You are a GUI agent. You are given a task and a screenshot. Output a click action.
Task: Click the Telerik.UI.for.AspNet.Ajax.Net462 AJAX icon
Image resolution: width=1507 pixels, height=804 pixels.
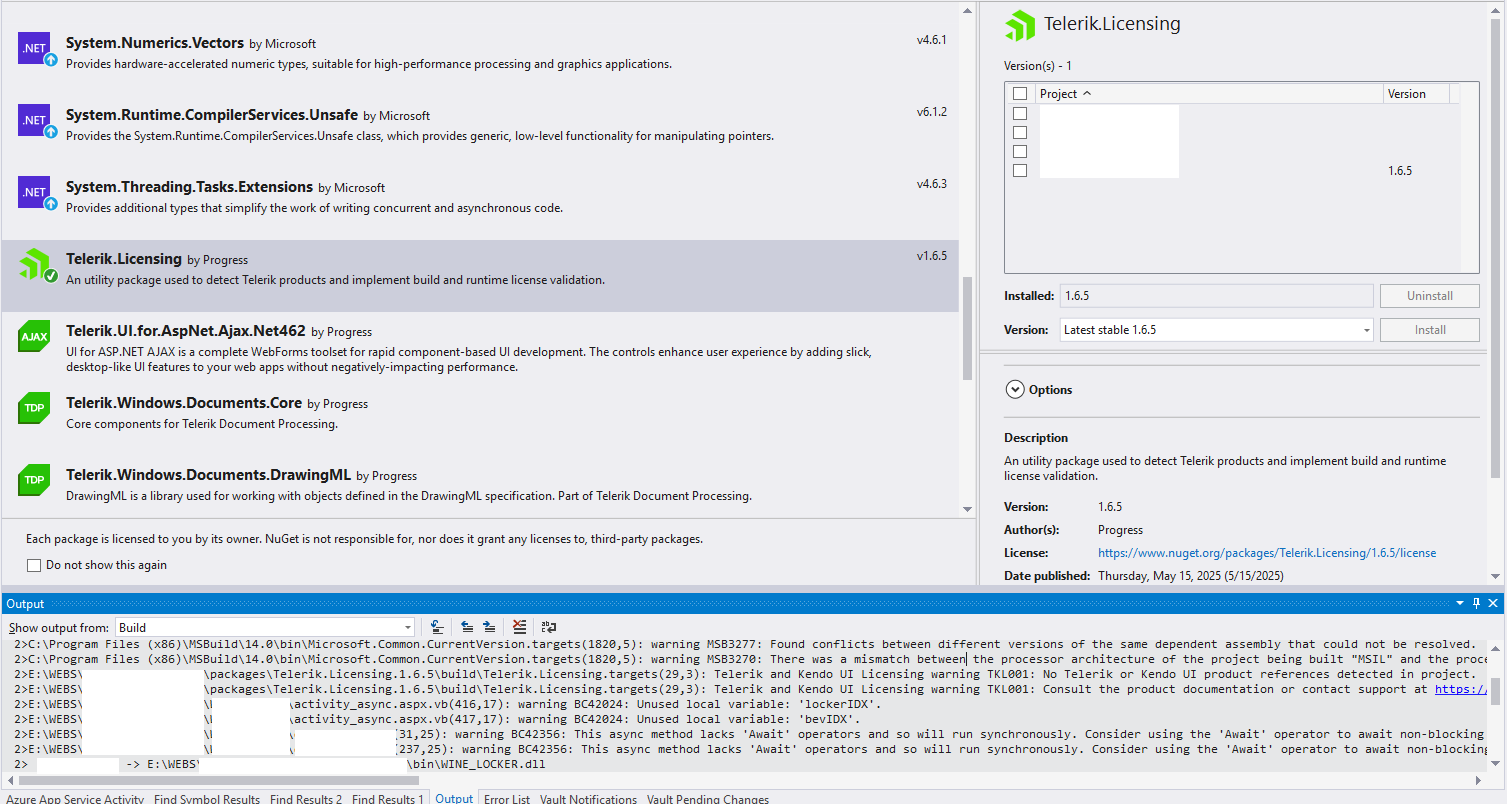(x=34, y=336)
